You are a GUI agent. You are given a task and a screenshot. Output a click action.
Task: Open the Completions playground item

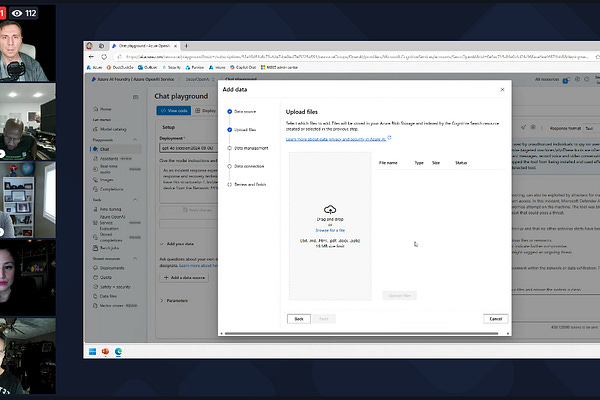[108, 189]
